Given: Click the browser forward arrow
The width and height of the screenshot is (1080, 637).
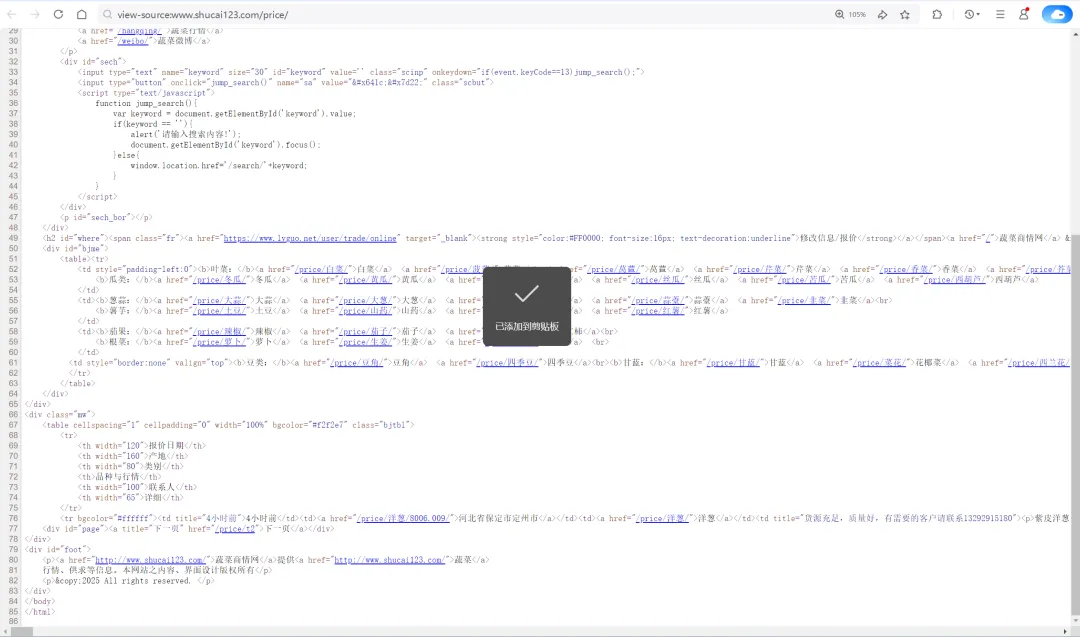Looking at the screenshot, I should coord(35,14).
